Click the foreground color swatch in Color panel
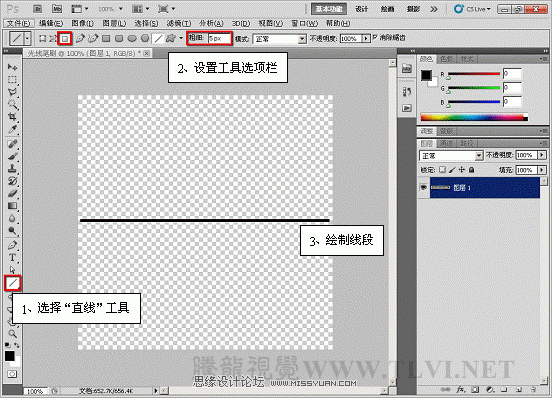The height and width of the screenshot is (398, 552). pyautogui.click(x=426, y=75)
